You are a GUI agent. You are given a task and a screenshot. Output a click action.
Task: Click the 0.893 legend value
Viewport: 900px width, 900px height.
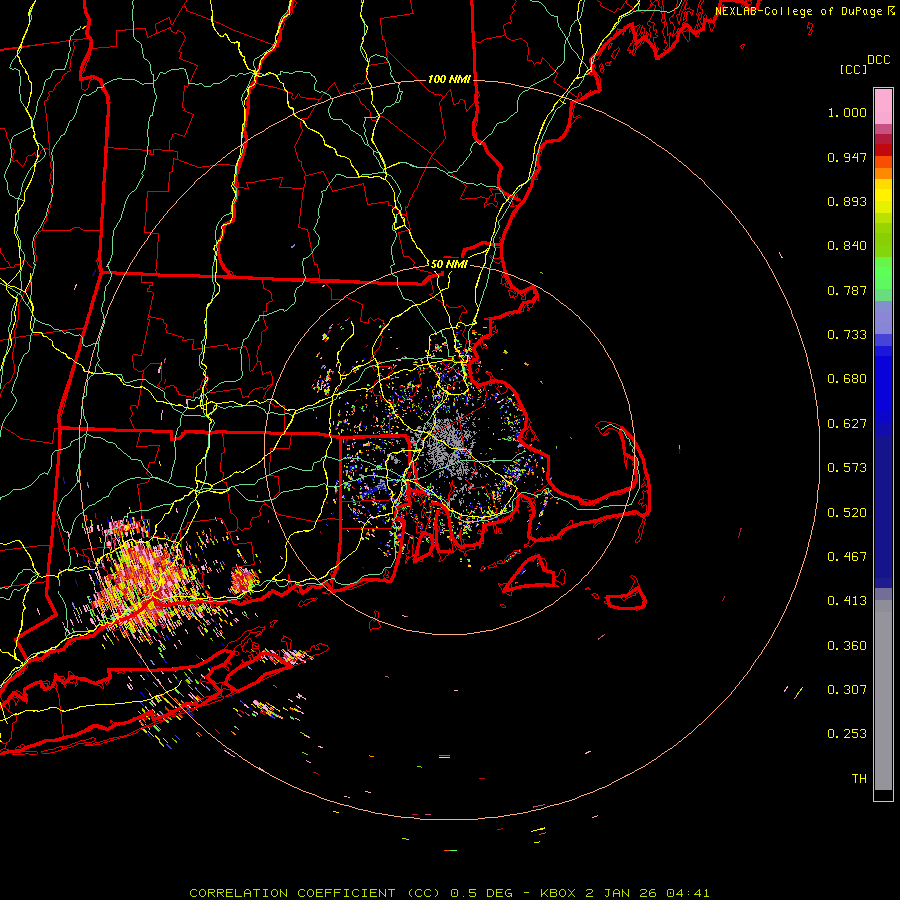847,201
